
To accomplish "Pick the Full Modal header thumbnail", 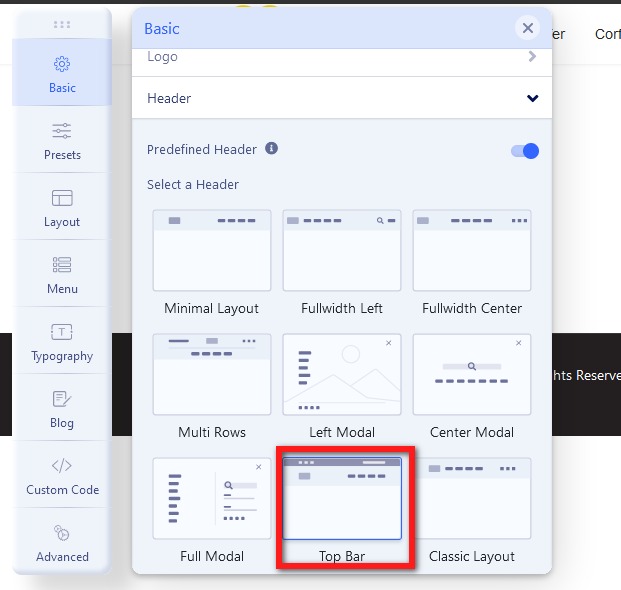I will point(212,498).
